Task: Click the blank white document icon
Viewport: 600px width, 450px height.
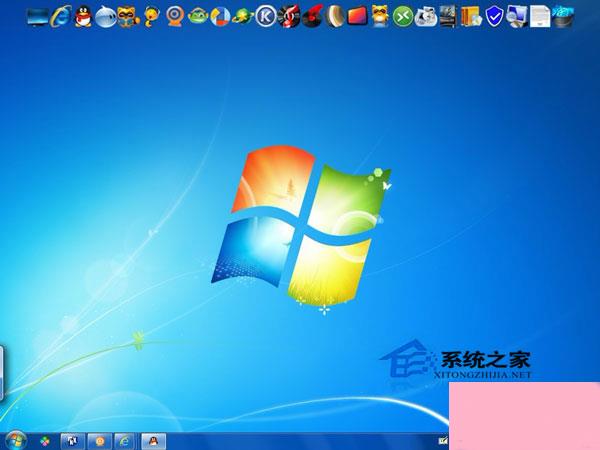Action: pos(540,17)
